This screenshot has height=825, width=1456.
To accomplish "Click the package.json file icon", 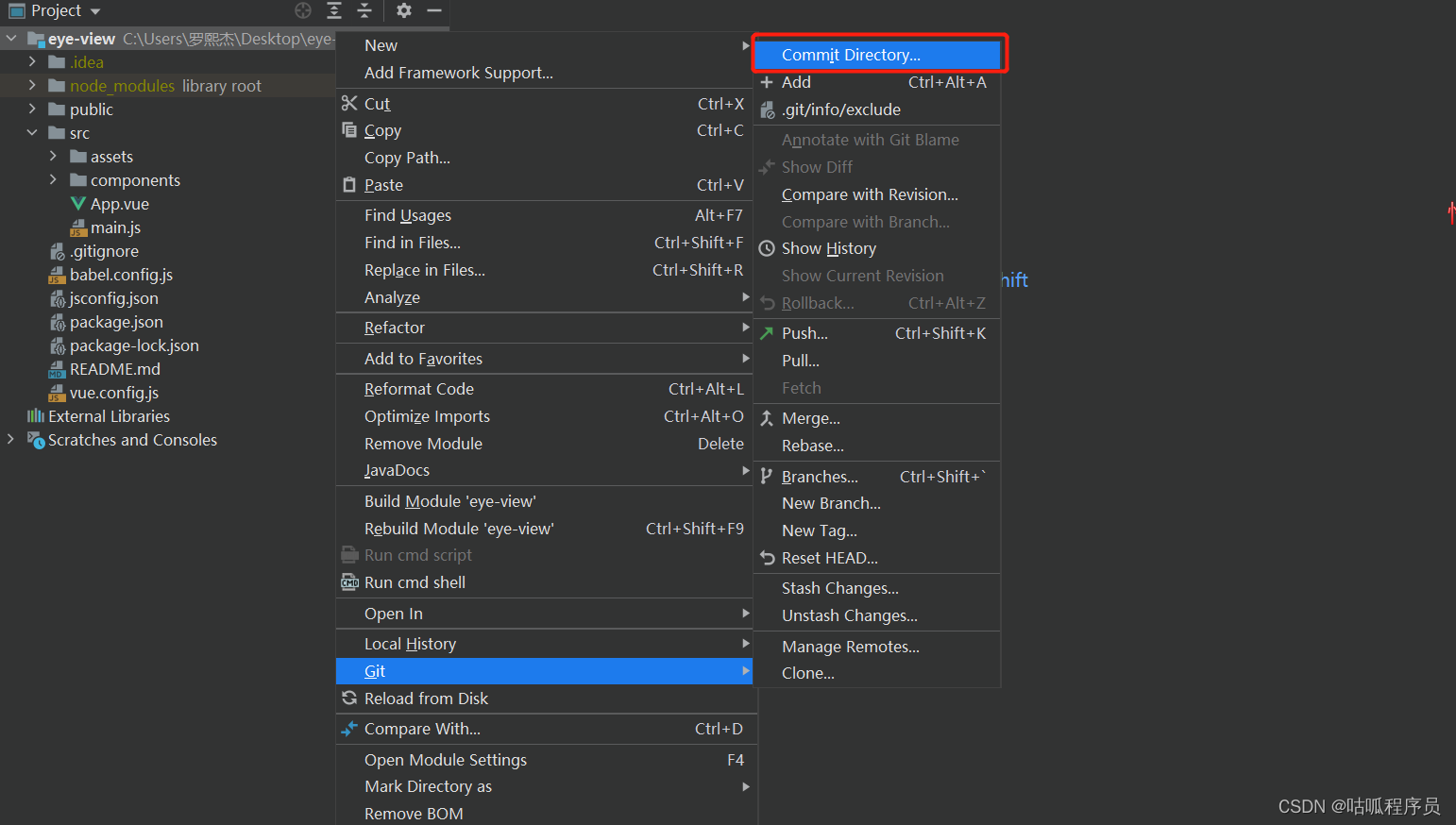I will pyautogui.click(x=57, y=322).
